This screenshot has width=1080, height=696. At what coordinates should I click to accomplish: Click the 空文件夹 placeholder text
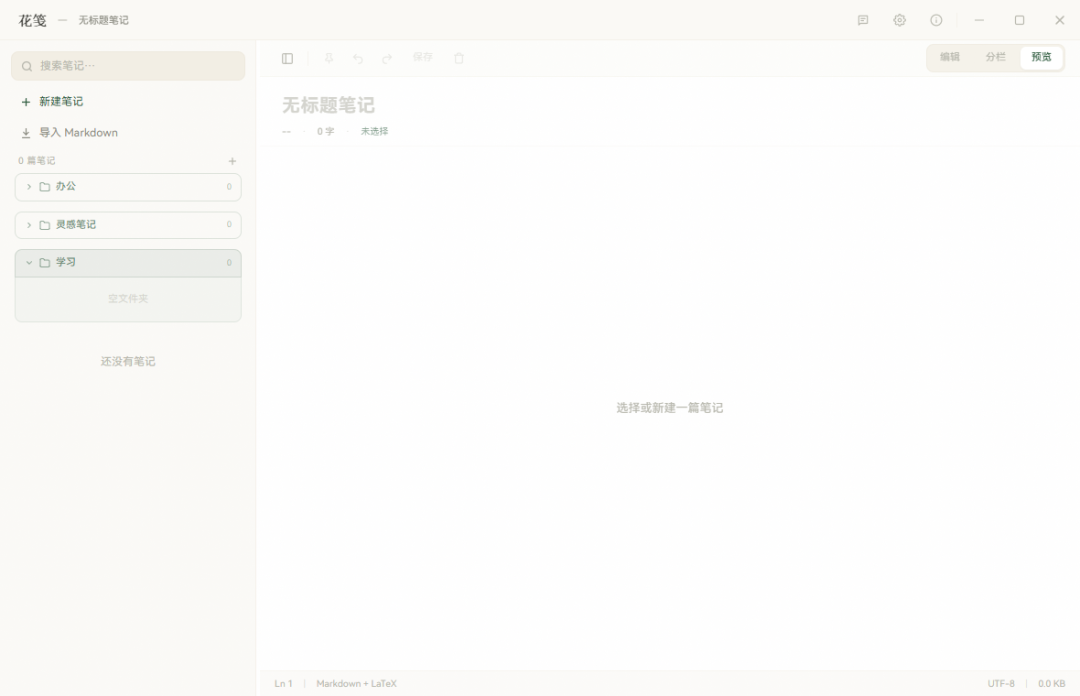(x=128, y=299)
